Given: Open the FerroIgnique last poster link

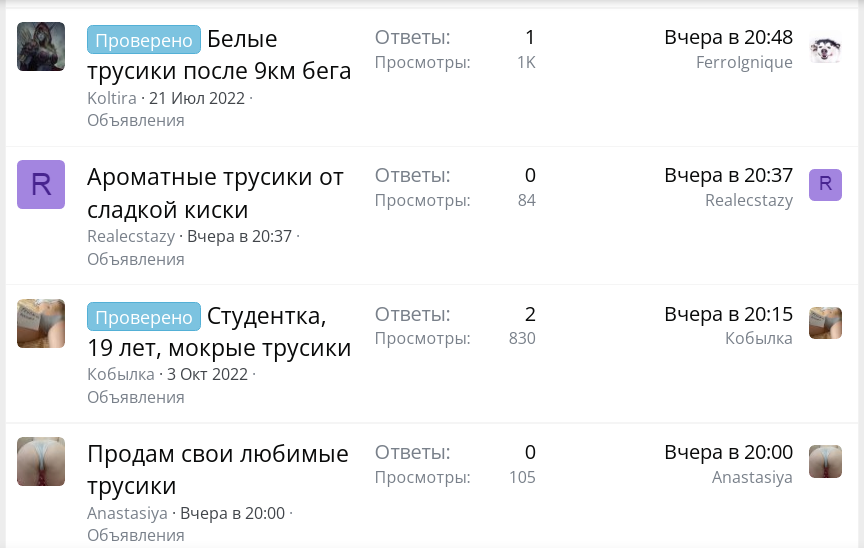Looking at the screenshot, I should [744, 62].
